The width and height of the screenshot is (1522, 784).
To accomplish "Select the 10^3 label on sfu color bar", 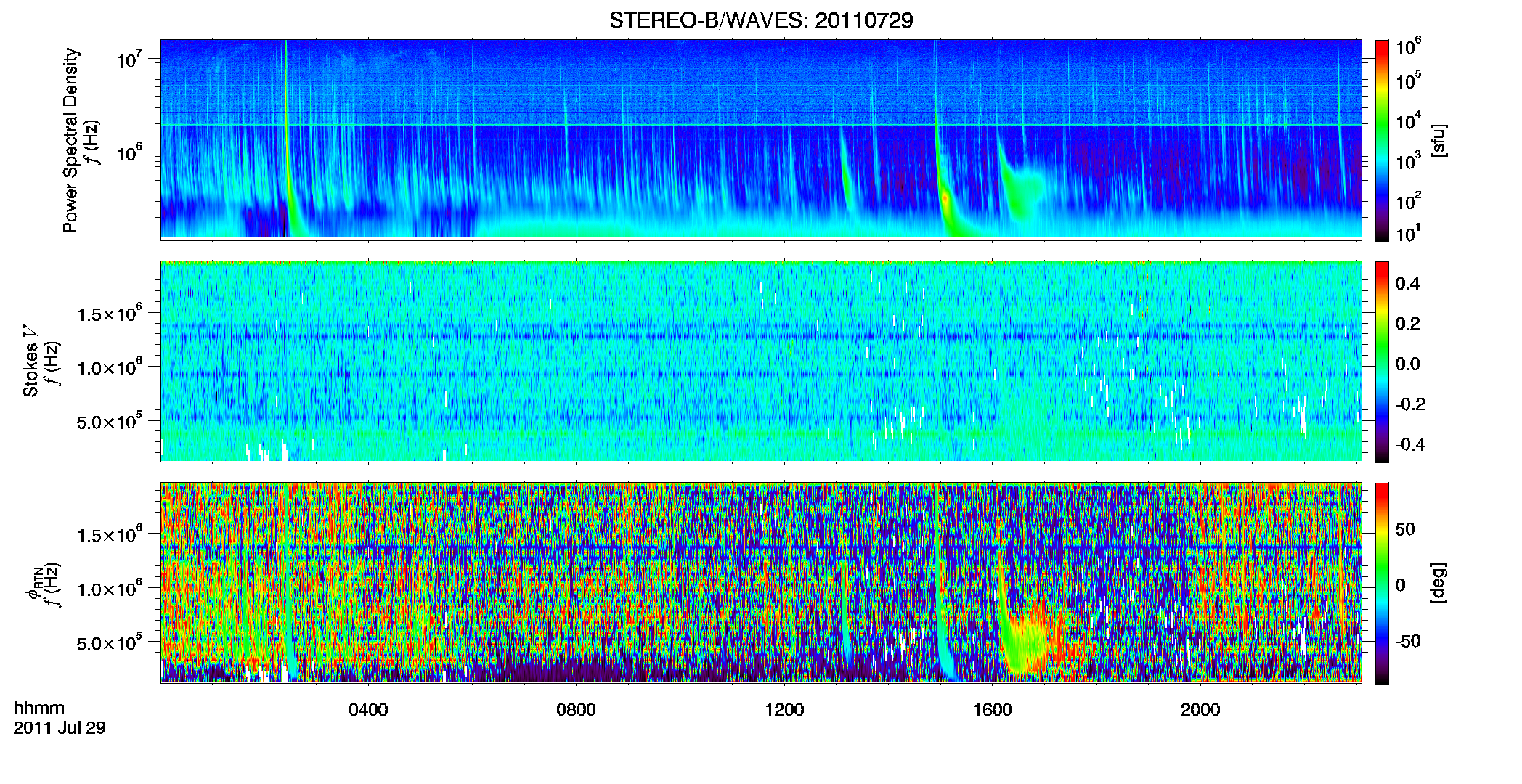I will point(1409,161).
